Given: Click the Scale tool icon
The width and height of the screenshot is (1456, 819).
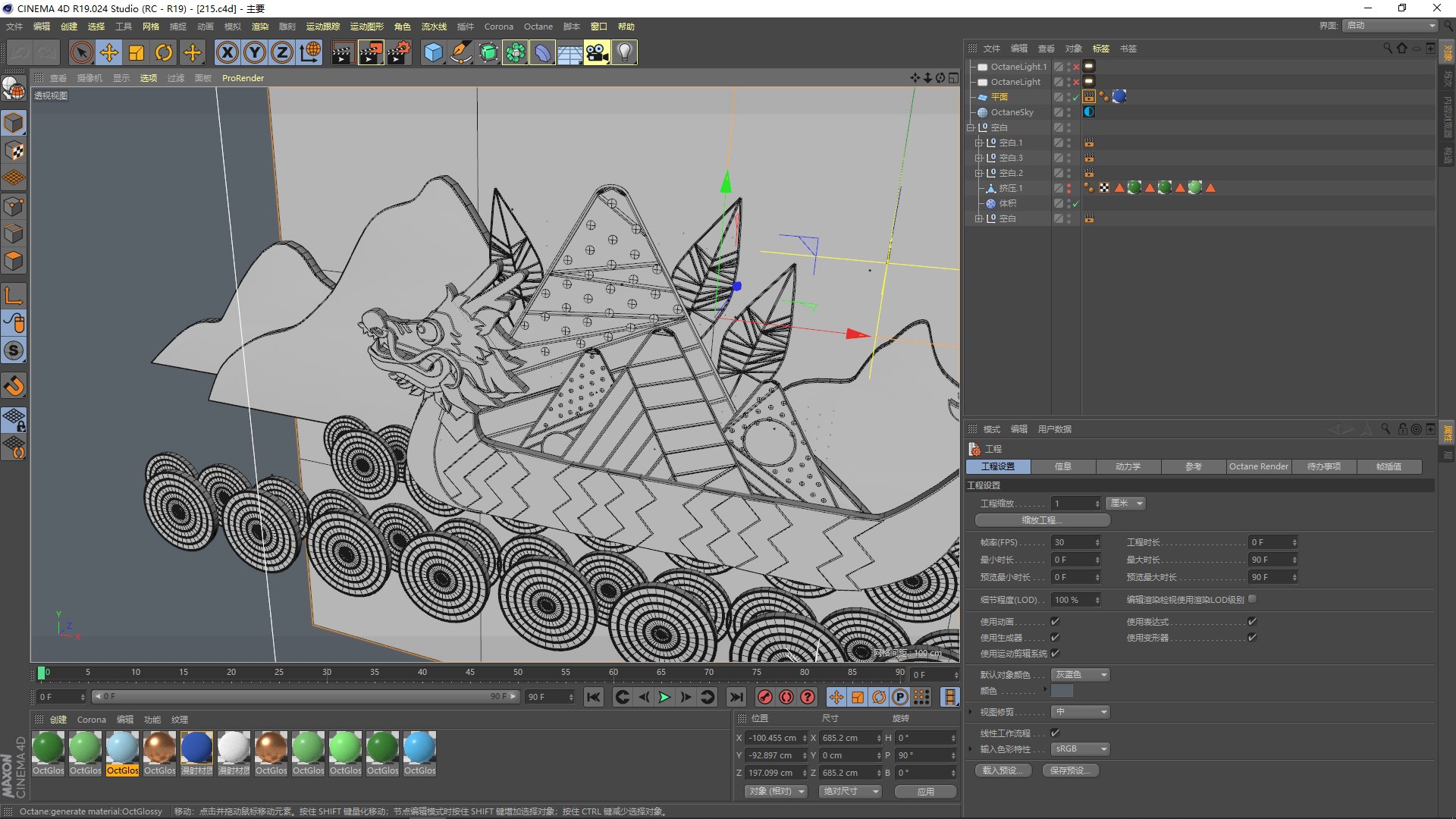Looking at the screenshot, I should [x=136, y=52].
